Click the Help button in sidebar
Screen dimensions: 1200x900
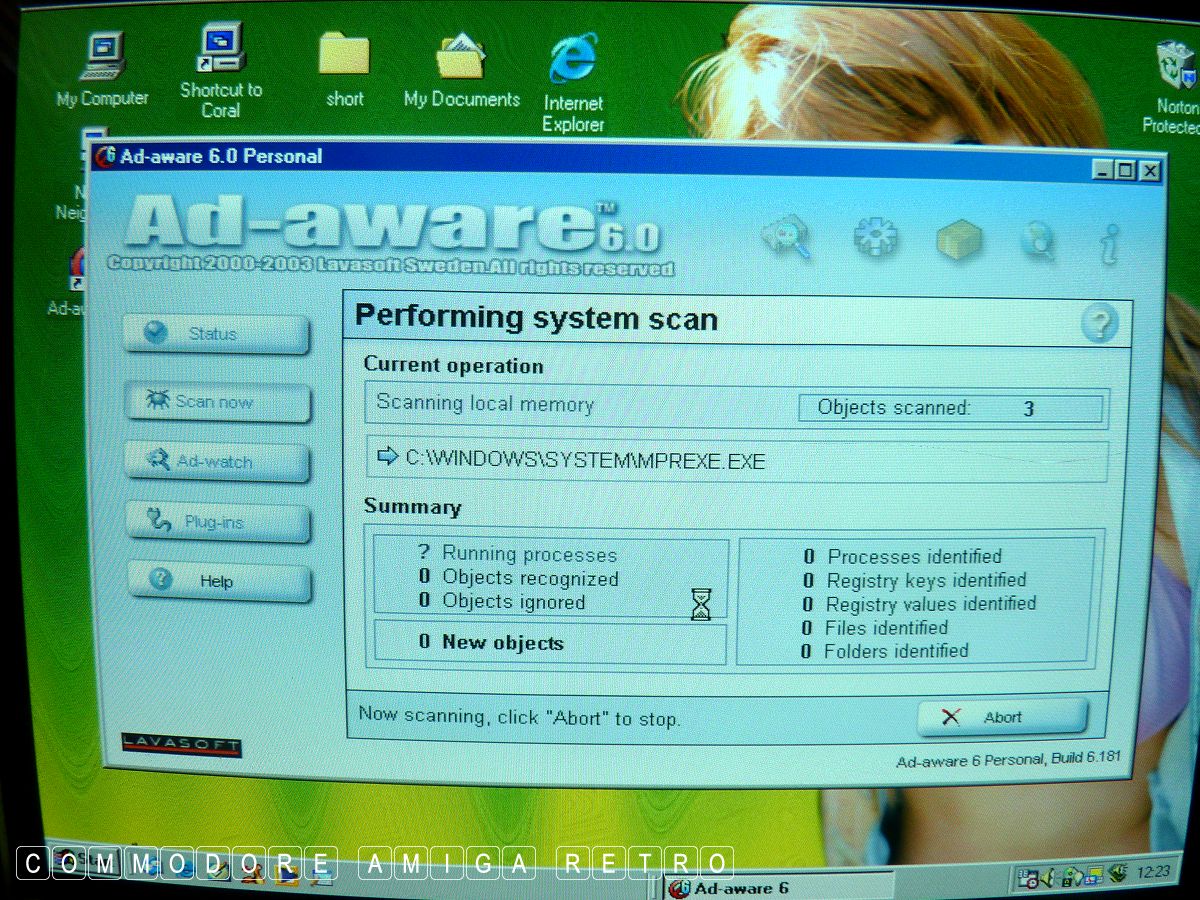[x=218, y=582]
